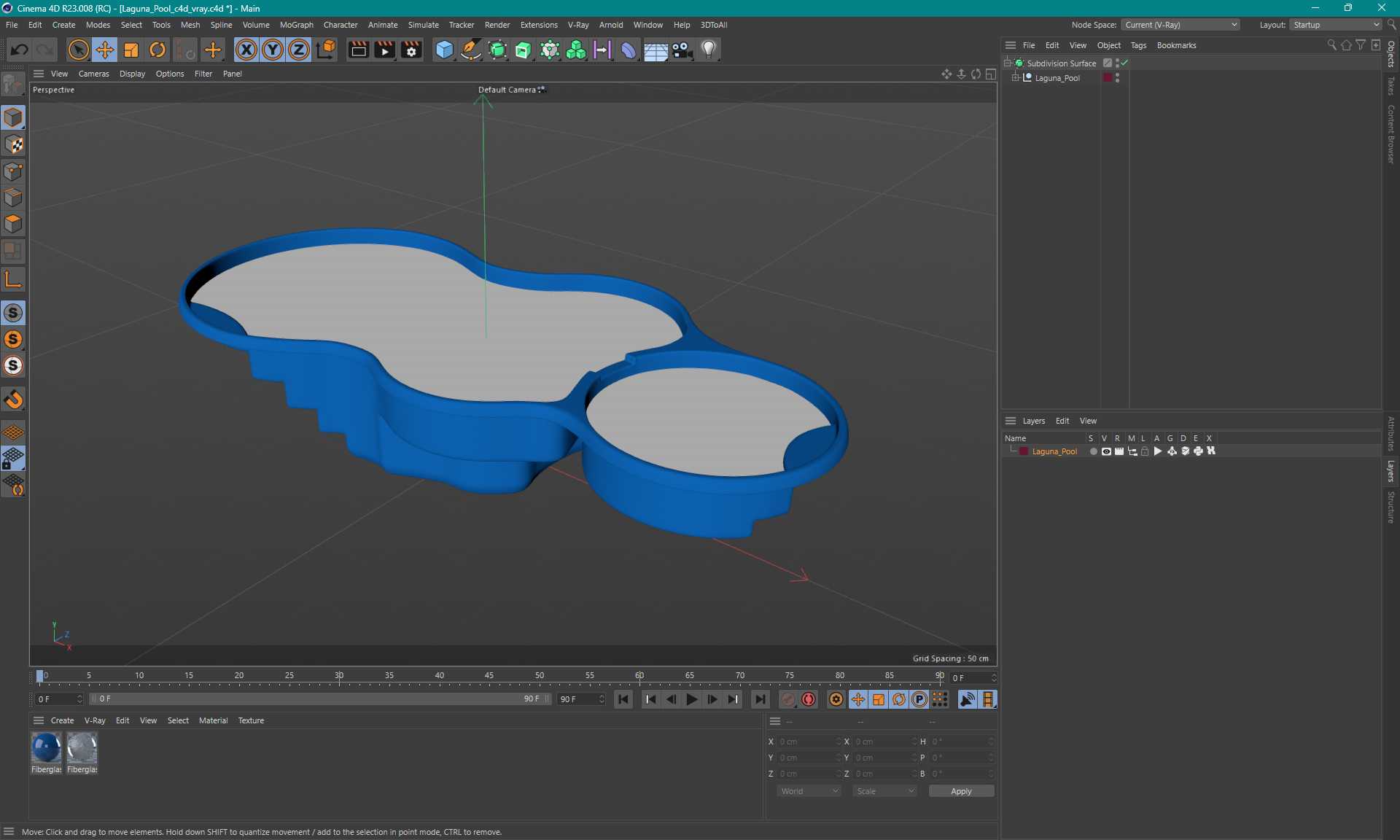Viewport: 1400px width, 840px height.
Task: Go to start of animation
Action: coord(623,699)
